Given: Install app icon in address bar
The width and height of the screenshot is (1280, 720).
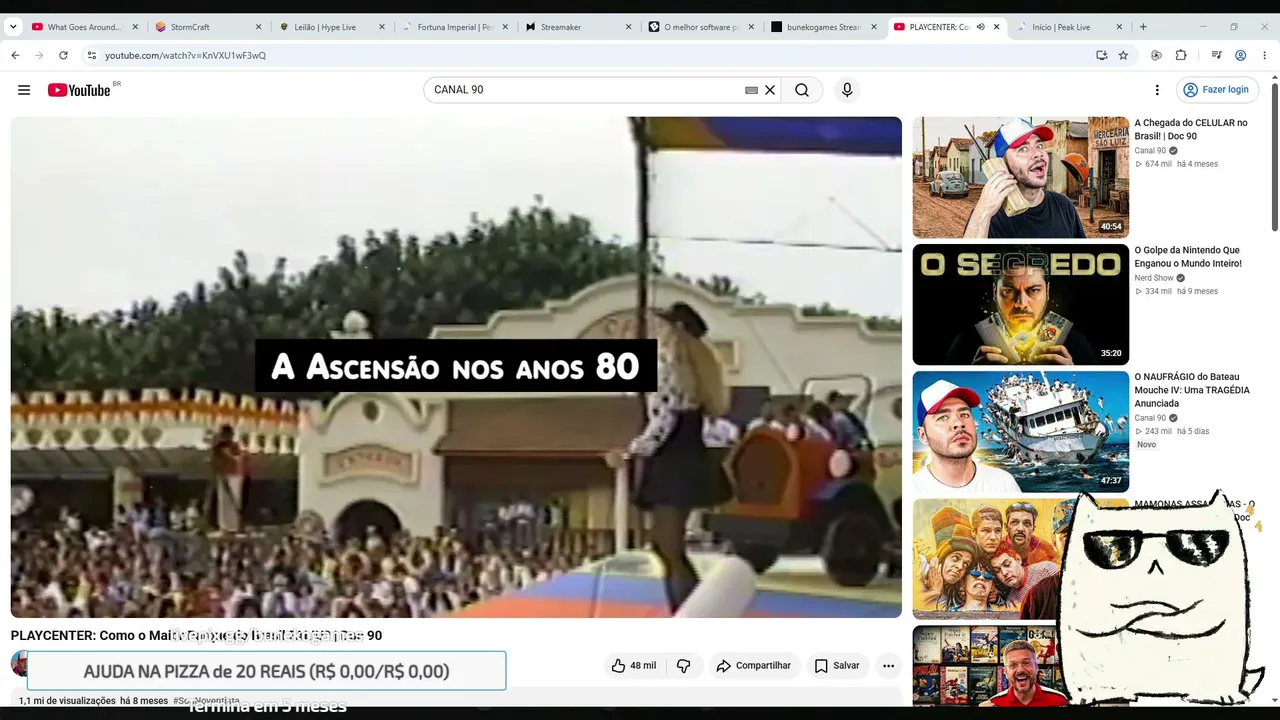Looking at the screenshot, I should coord(1101,55).
